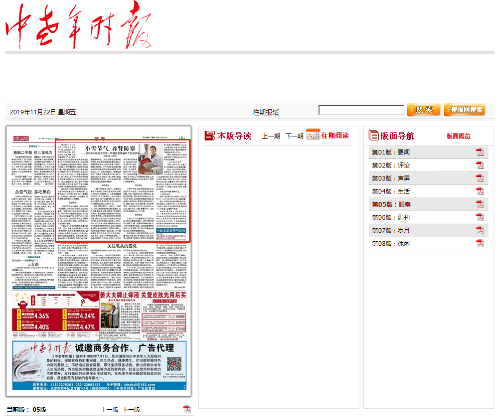The image size is (500, 417).
Task: Click the 当前版 05版 label
Action: pos(26,409)
